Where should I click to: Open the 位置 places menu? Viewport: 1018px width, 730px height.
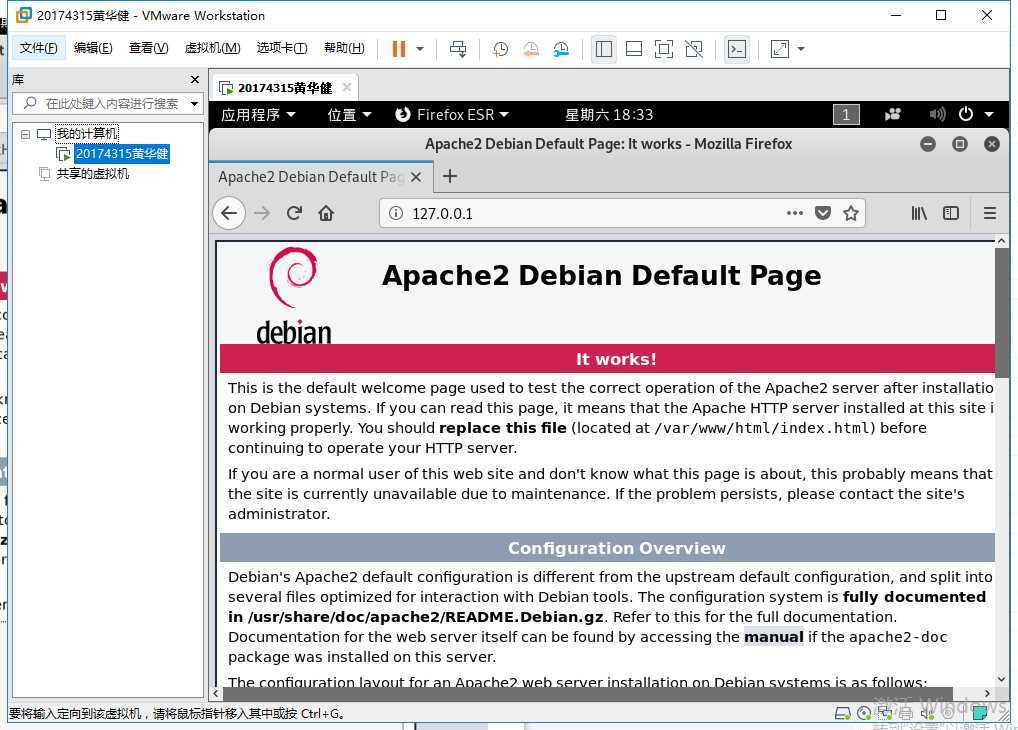coord(349,115)
